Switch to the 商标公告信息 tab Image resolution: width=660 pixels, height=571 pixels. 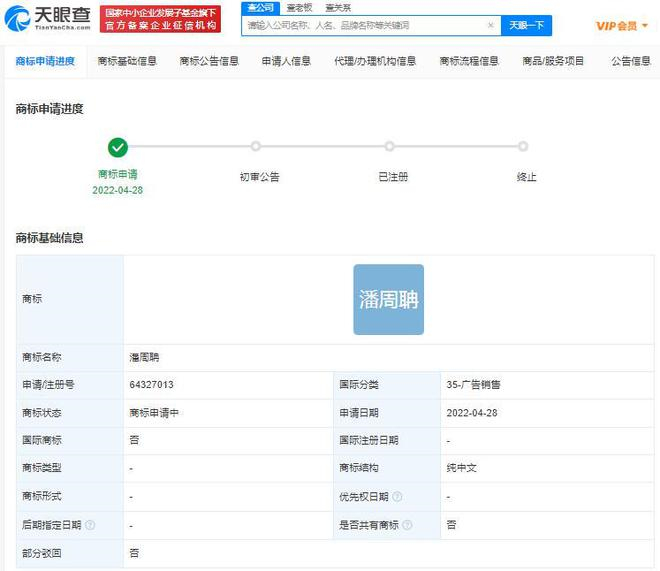pos(209,61)
